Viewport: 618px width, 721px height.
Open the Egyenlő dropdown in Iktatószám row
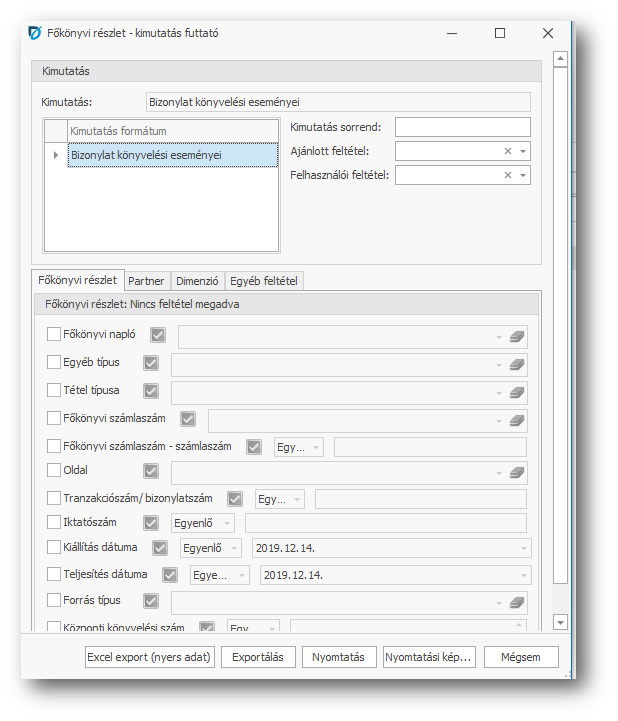point(227,522)
